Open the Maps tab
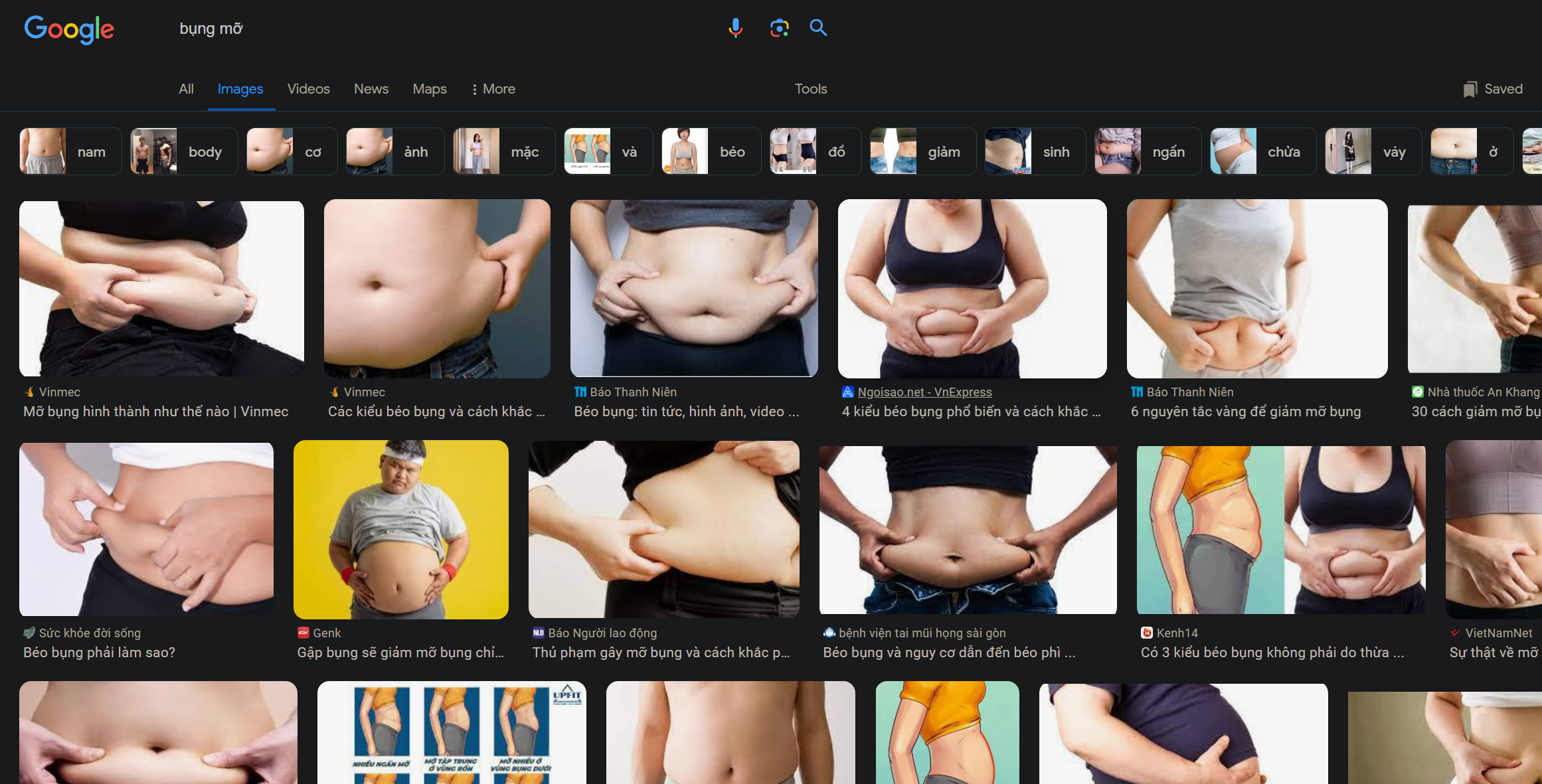The image size is (1542, 784). (429, 89)
